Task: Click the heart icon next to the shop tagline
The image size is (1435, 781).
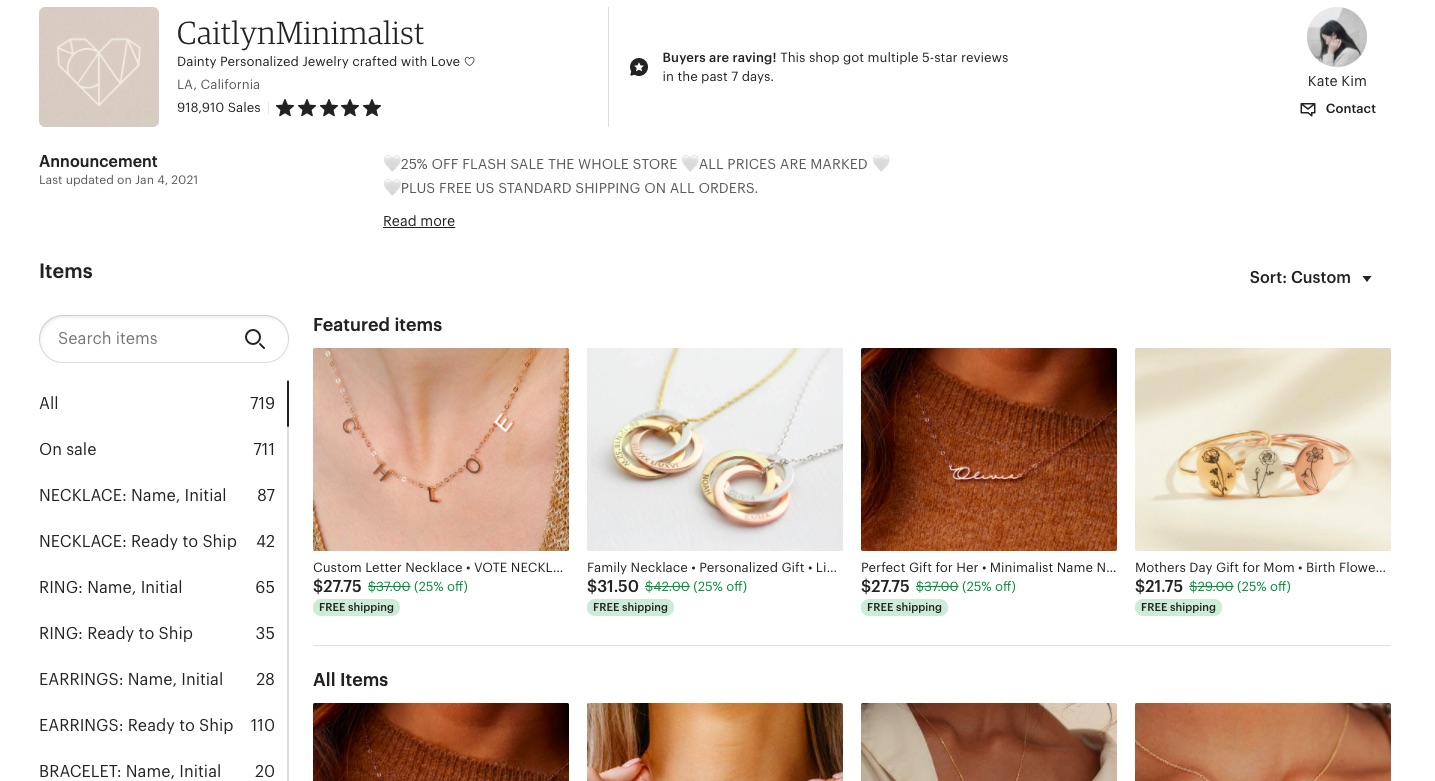Action: (x=469, y=61)
